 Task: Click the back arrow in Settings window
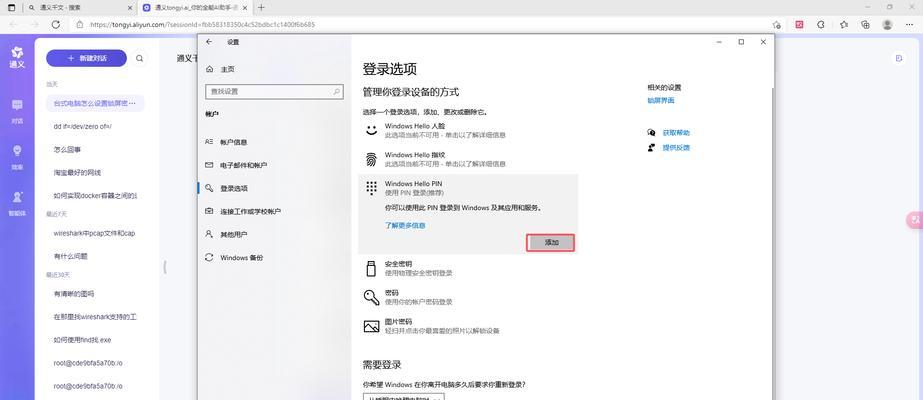(210, 42)
